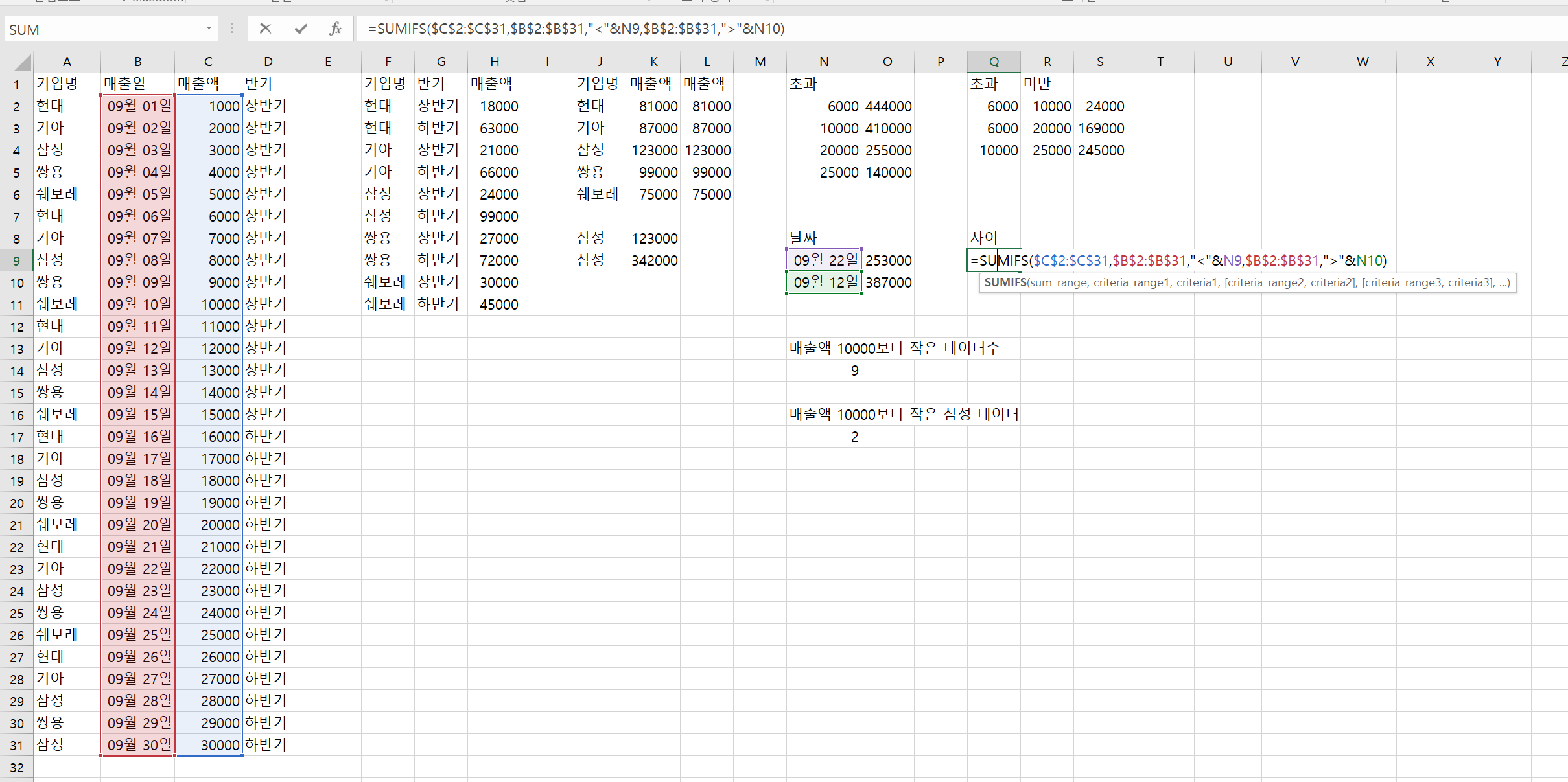The image size is (1568, 782).
Task: Click the Name Box resize dots handle
Action: (x=232, y=29)
